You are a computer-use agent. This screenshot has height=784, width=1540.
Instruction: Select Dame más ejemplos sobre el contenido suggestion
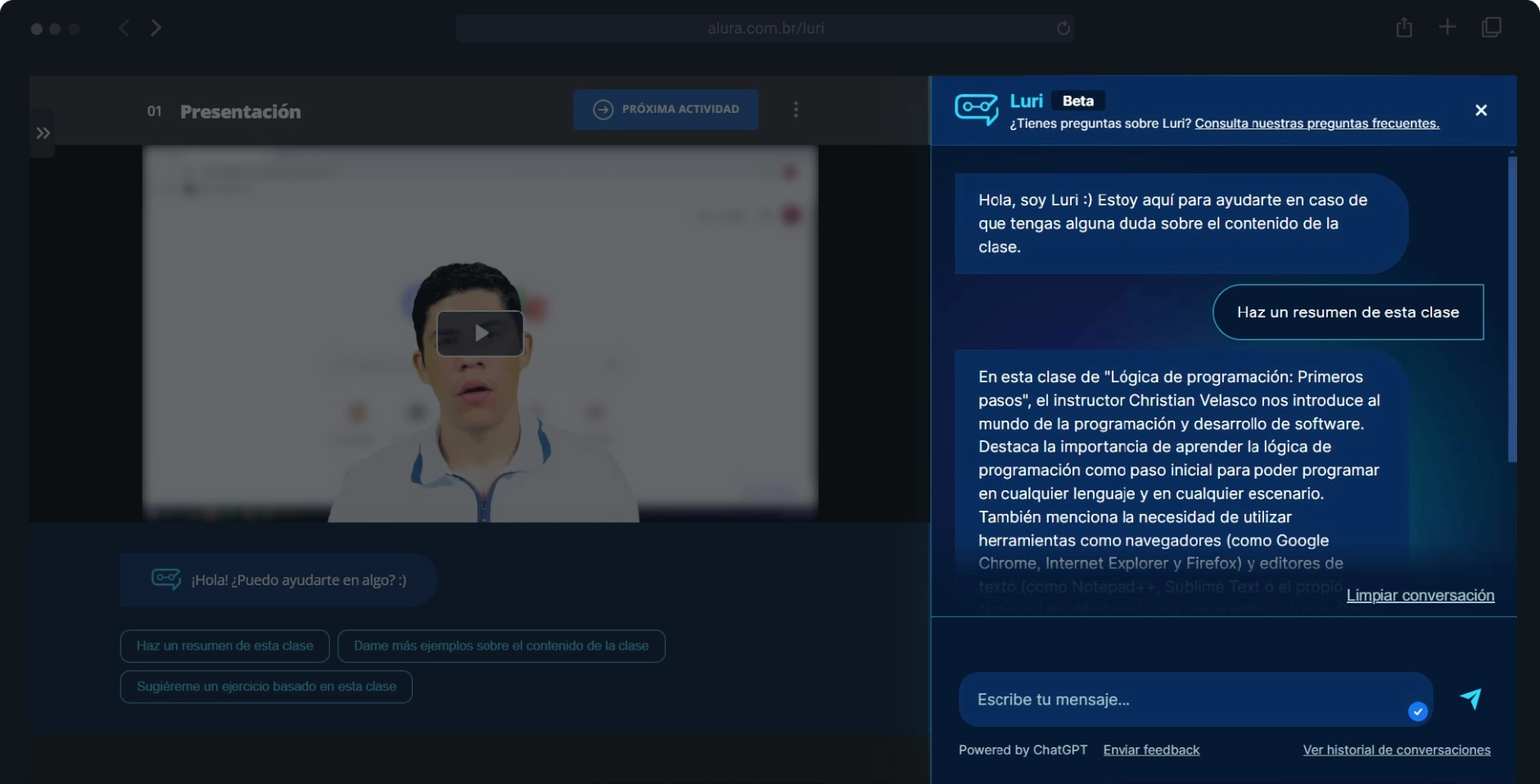[501, 646]
